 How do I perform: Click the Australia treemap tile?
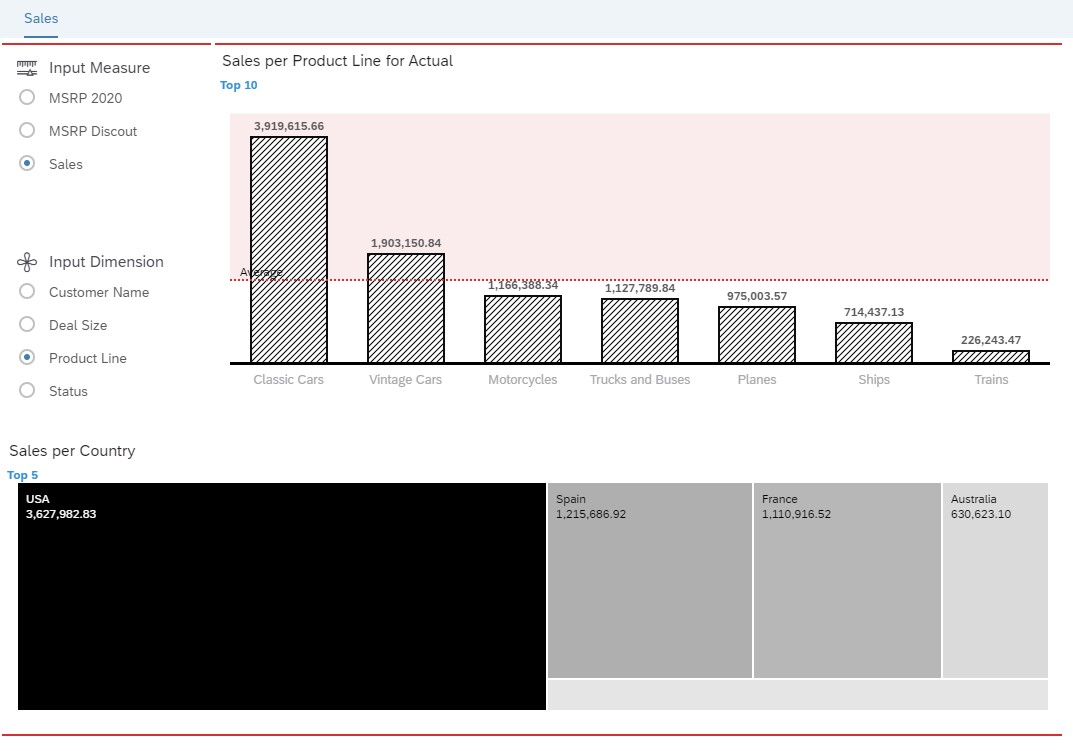[994, 580]
